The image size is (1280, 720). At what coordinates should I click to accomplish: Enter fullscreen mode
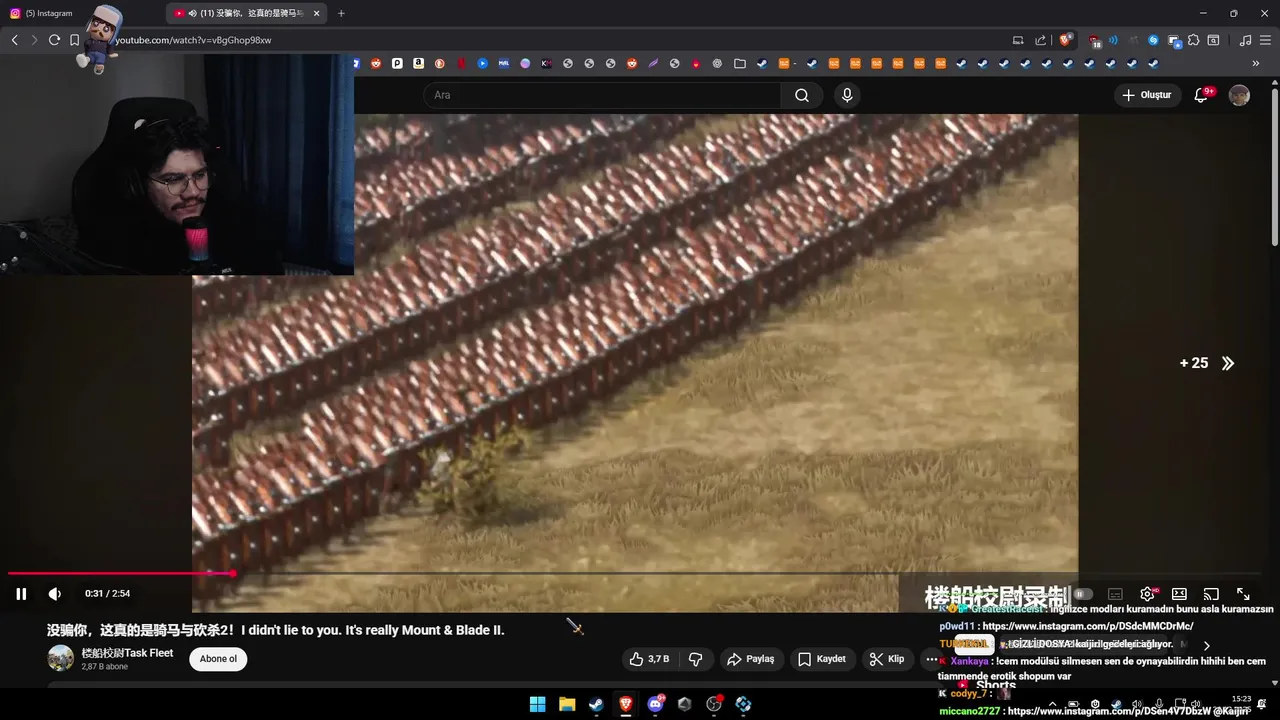pos(1243,594)
